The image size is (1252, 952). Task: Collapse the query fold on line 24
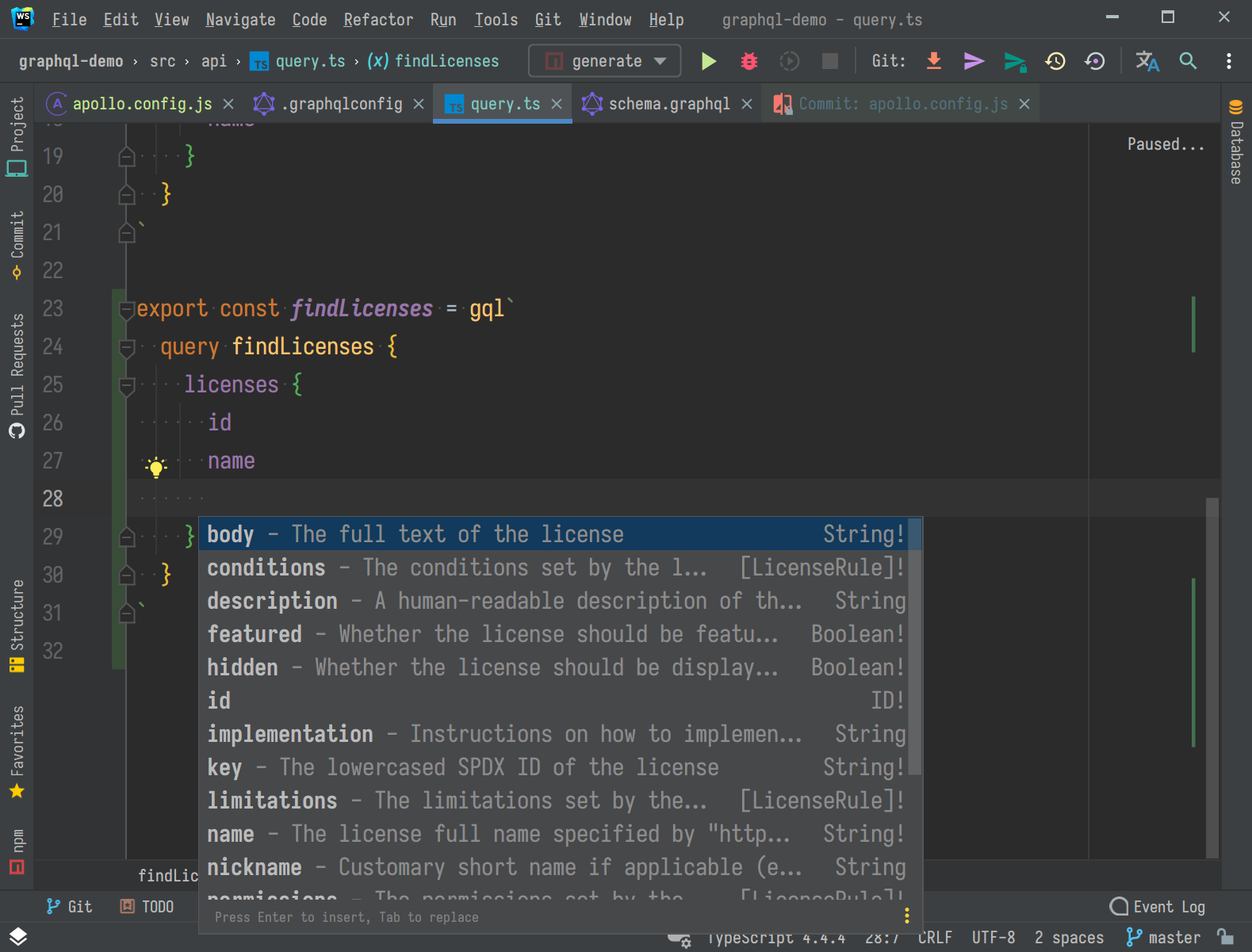click(126, 347)
